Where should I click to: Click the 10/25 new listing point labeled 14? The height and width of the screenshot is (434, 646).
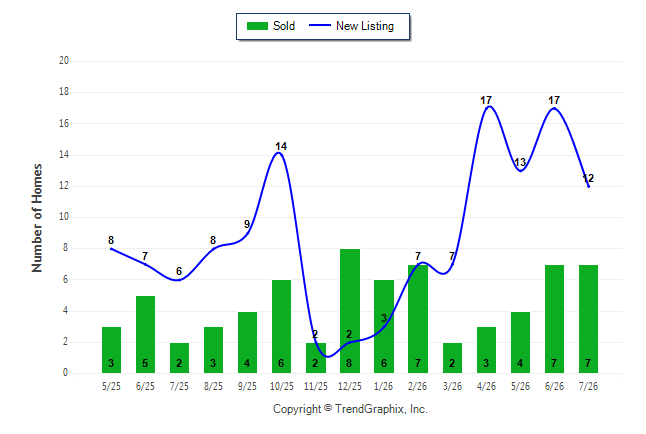[279, 153]
